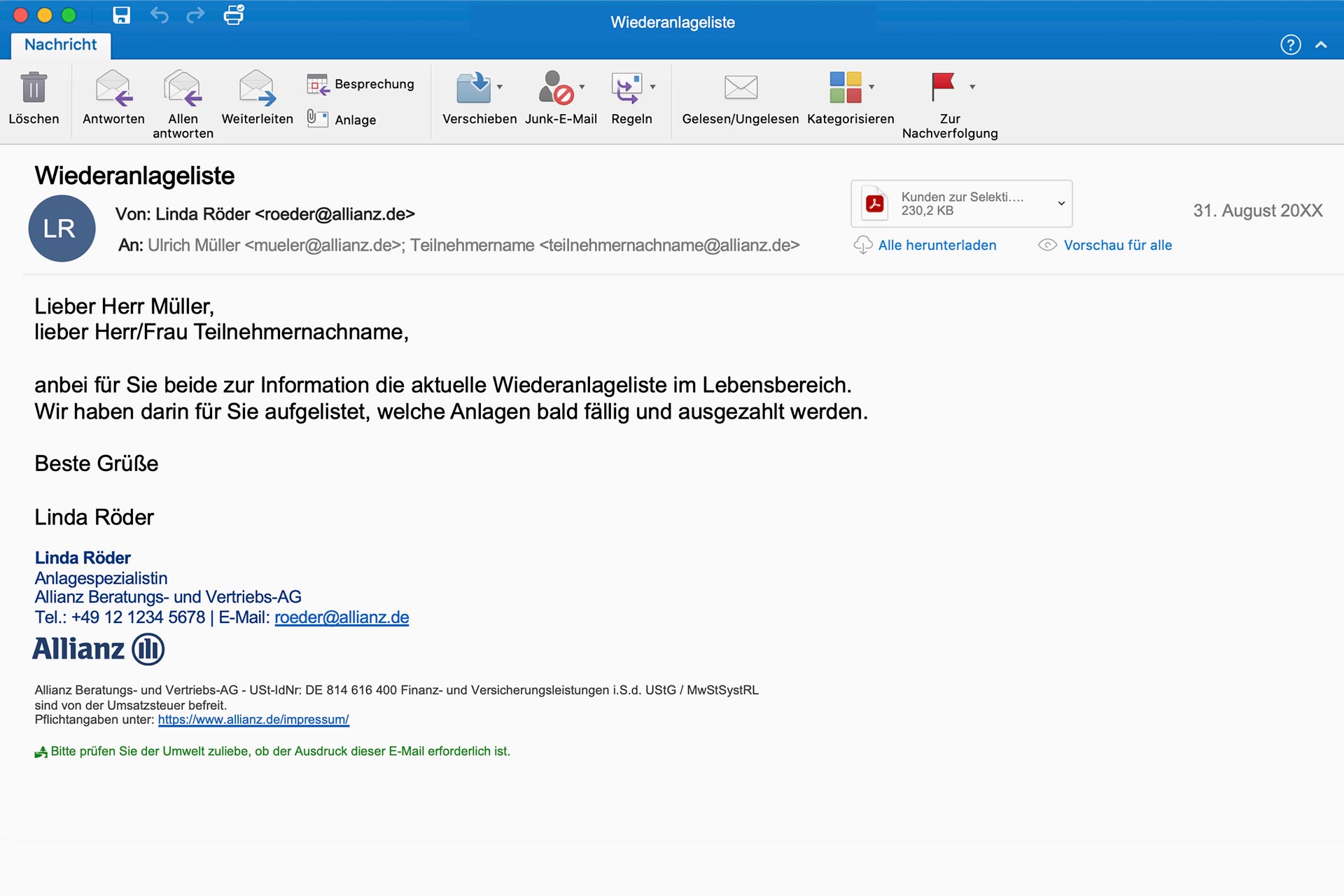Viewport: 1344px width, 896px height.
Task: Toggle Gelesen/Ungelesen read status
Action: (740, 88)
